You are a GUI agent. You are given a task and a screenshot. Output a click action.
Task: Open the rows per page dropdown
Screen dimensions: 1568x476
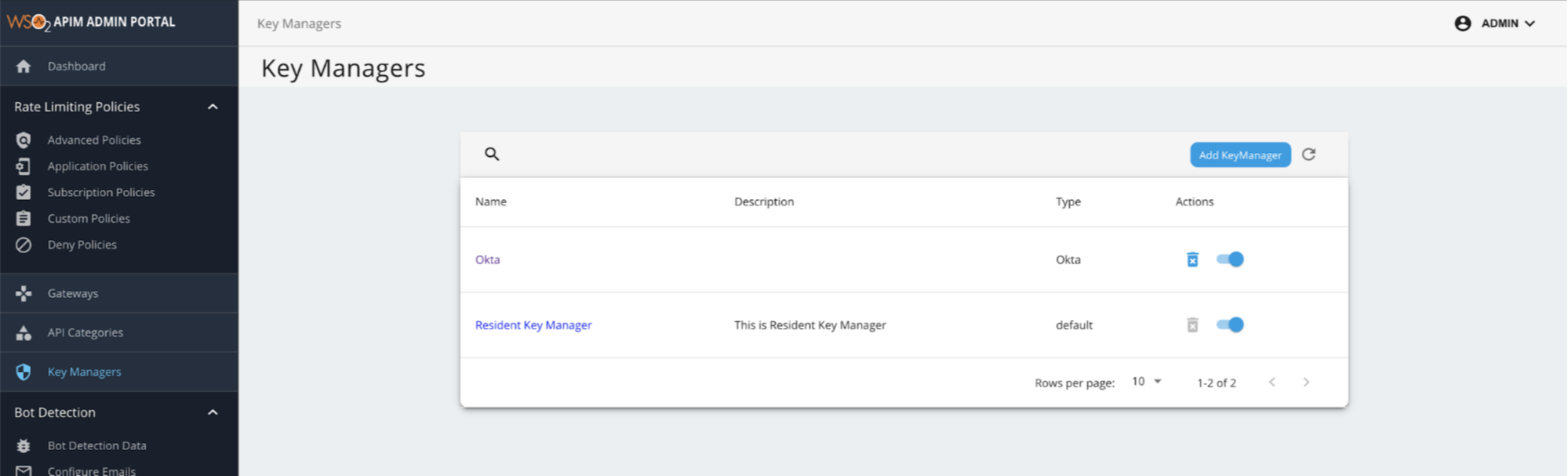(x=1147, y=381)
